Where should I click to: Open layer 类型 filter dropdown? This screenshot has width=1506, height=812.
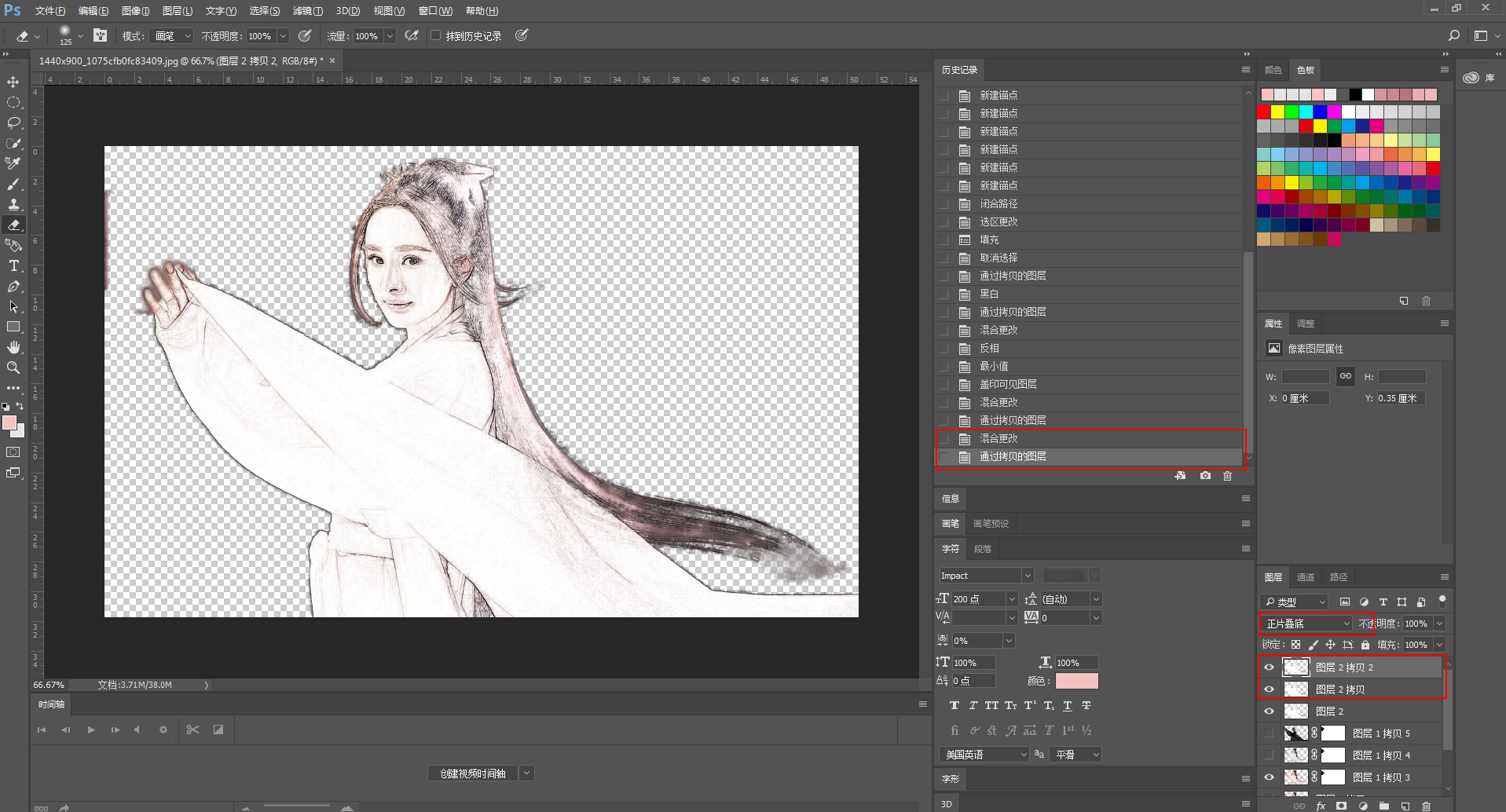coord(1295,602)
